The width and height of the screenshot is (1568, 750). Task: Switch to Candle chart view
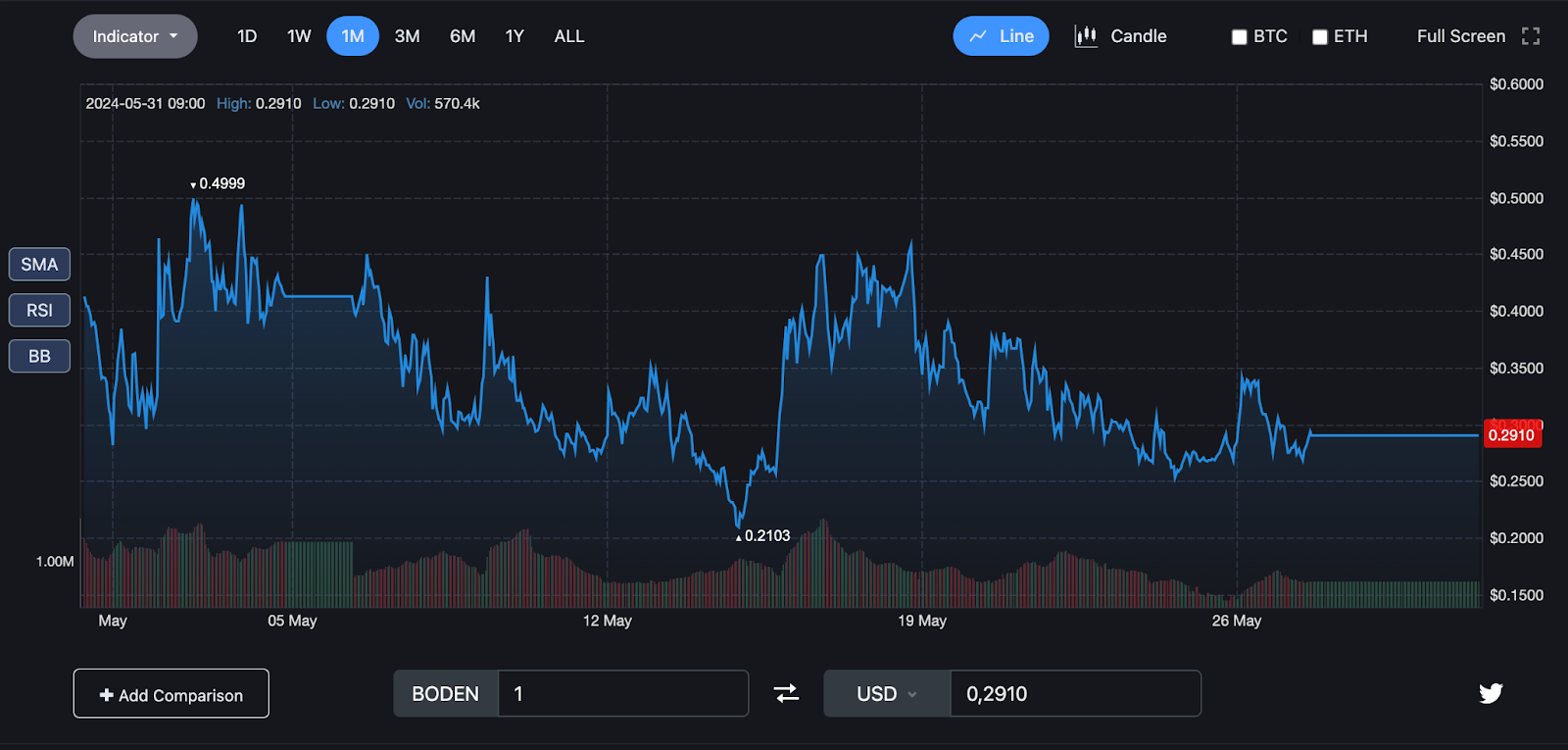click(1120, 36)
